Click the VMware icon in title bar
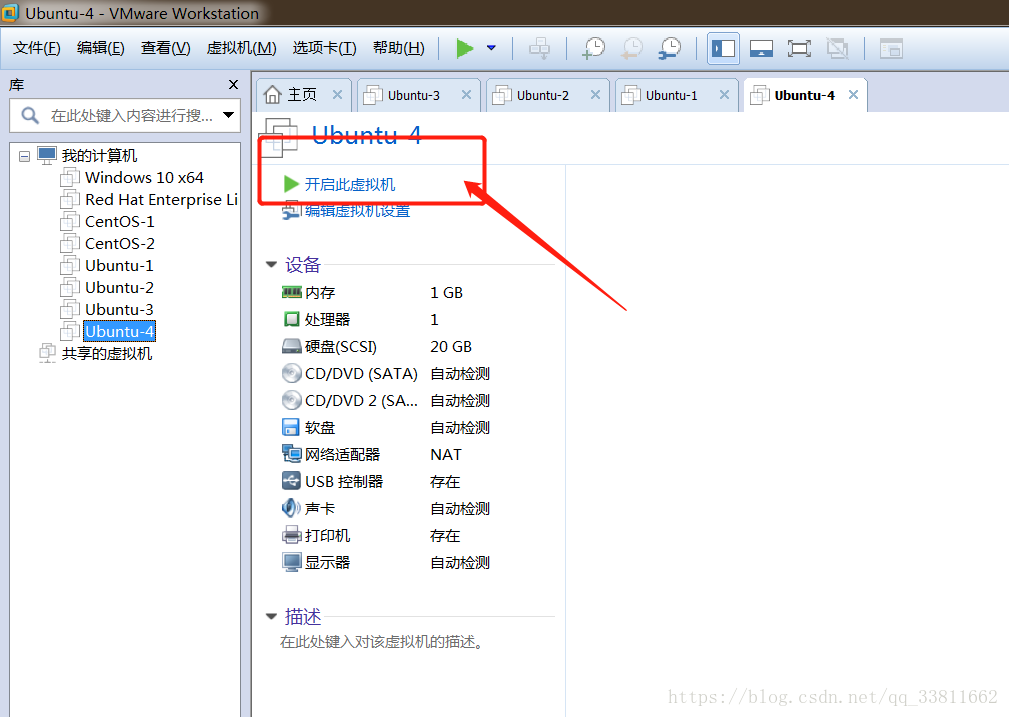The width and height of the screenshot is (1009, 717). click(x=10, y=12)
